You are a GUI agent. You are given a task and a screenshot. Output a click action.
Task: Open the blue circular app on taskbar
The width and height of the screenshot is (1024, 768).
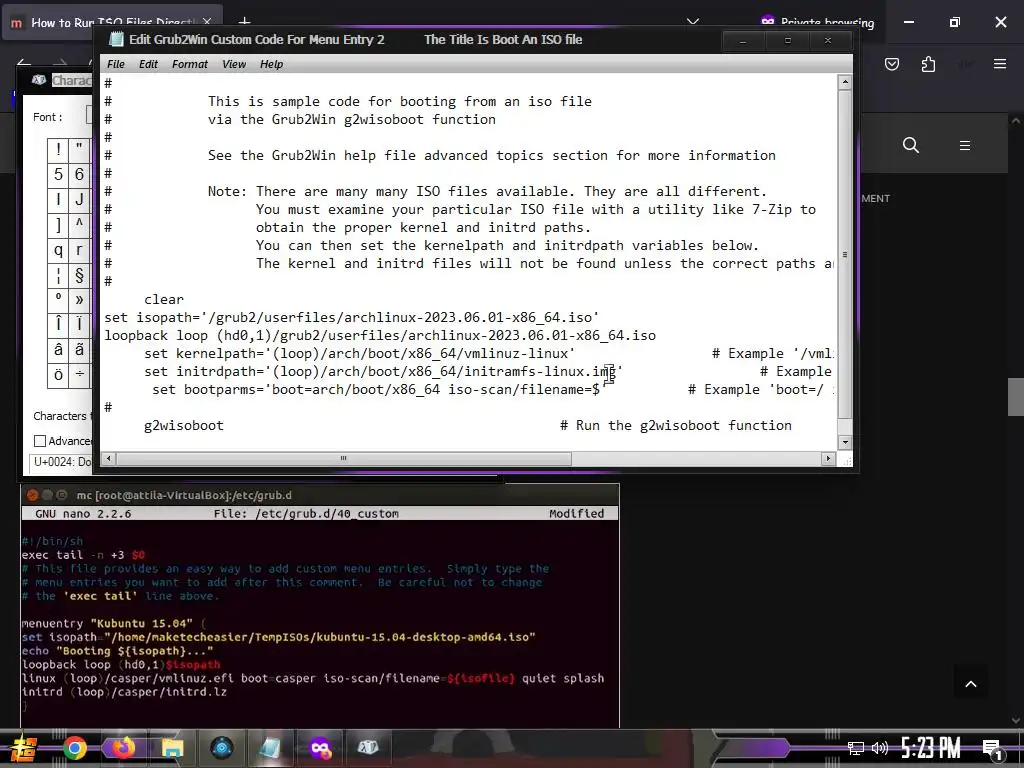221,748
